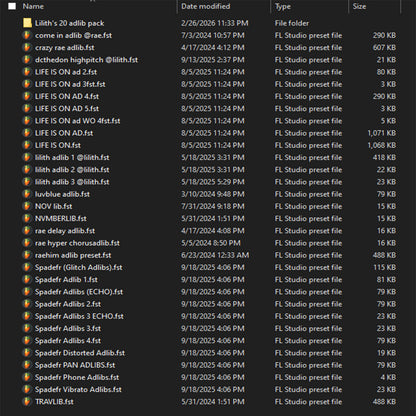The height and width of the screenshot is (416, 416).
Task: Click date 7/3/2024 10:57 PM
Action: click(213, 35)
